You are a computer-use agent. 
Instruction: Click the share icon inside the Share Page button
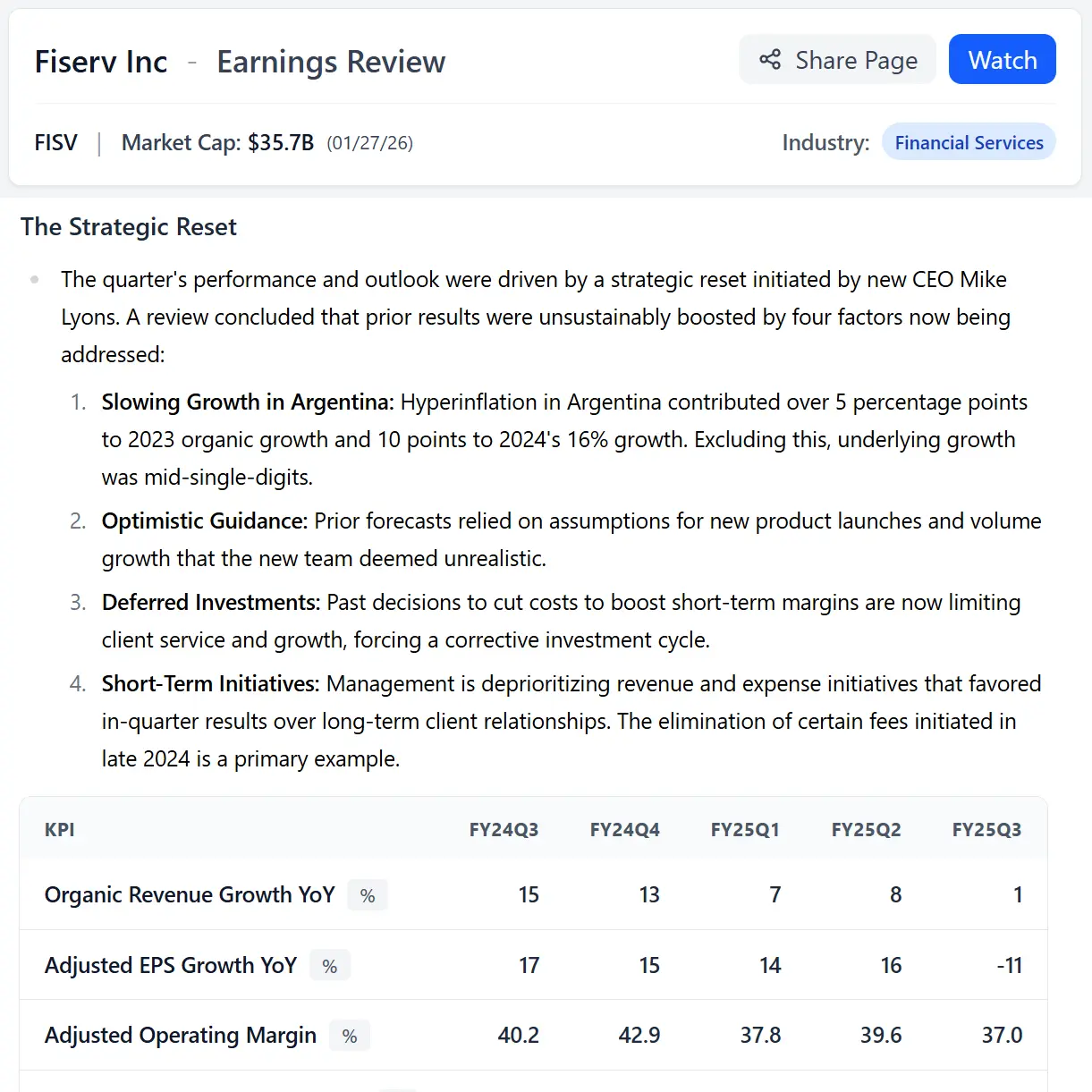771,59
